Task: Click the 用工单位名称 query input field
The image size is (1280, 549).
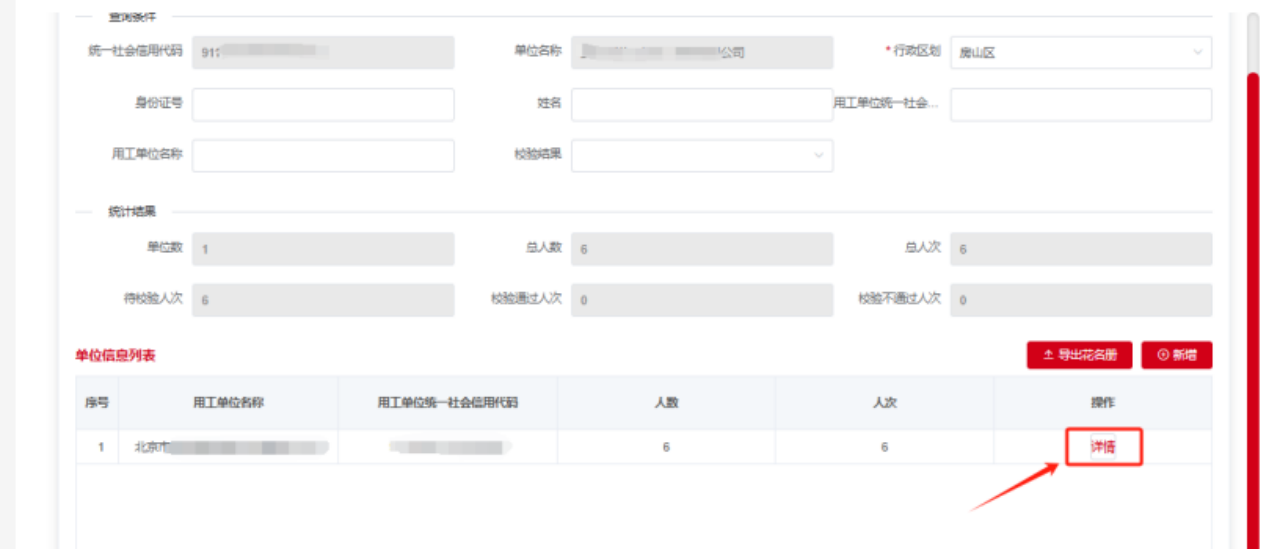Action: pyautogui.click(x=323, y=155)
